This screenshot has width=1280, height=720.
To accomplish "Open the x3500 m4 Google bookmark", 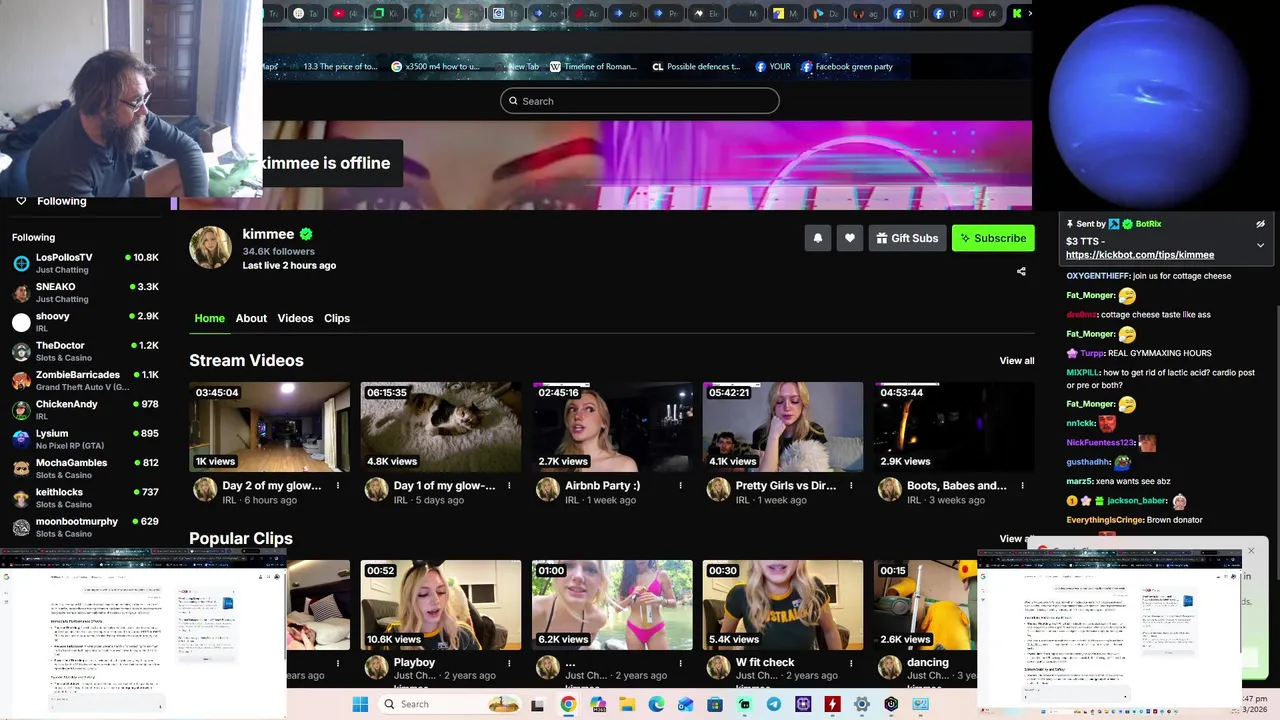I will (435, 67).
